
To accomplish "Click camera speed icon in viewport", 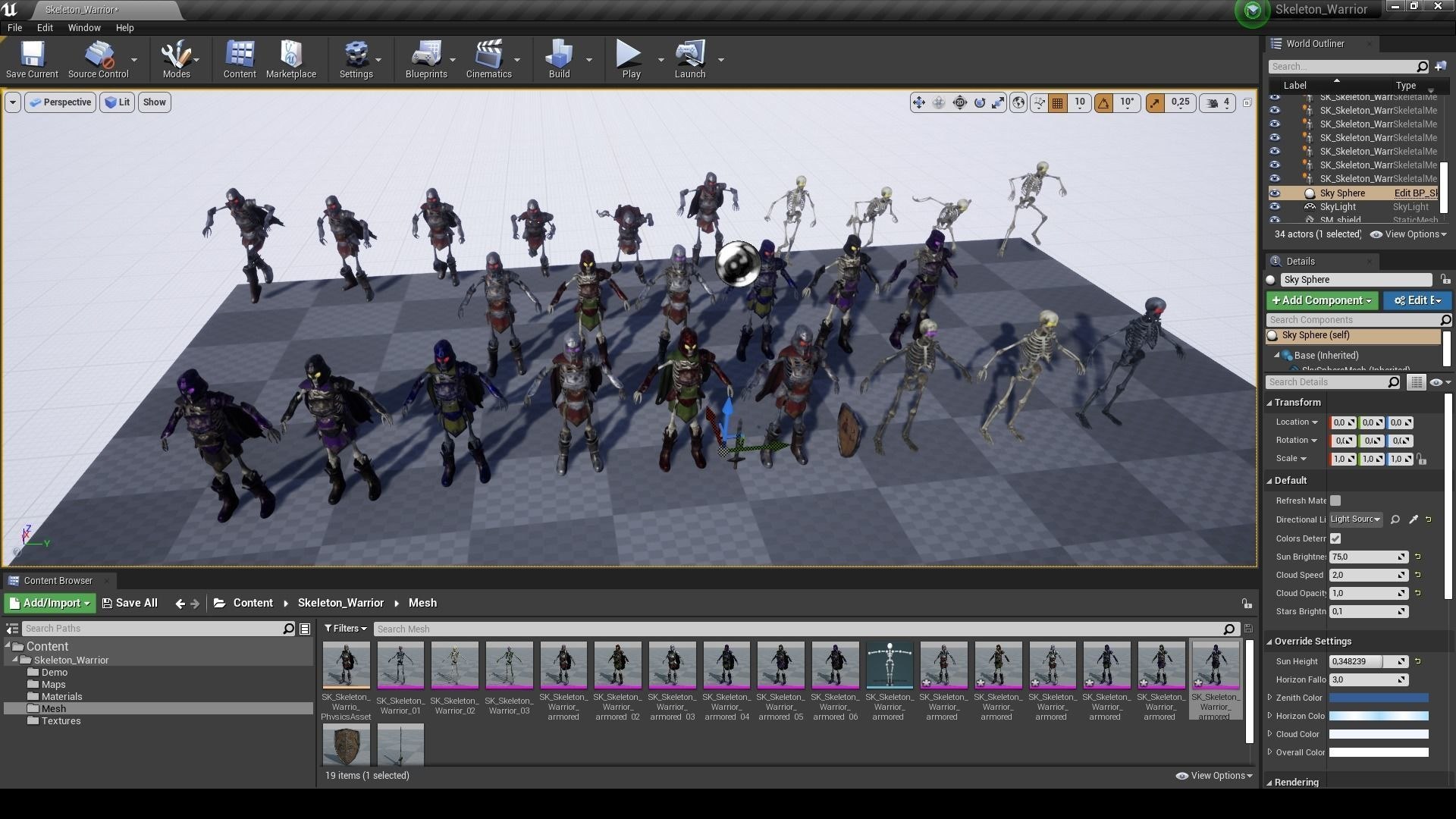I will click(x=1213, y=103).
